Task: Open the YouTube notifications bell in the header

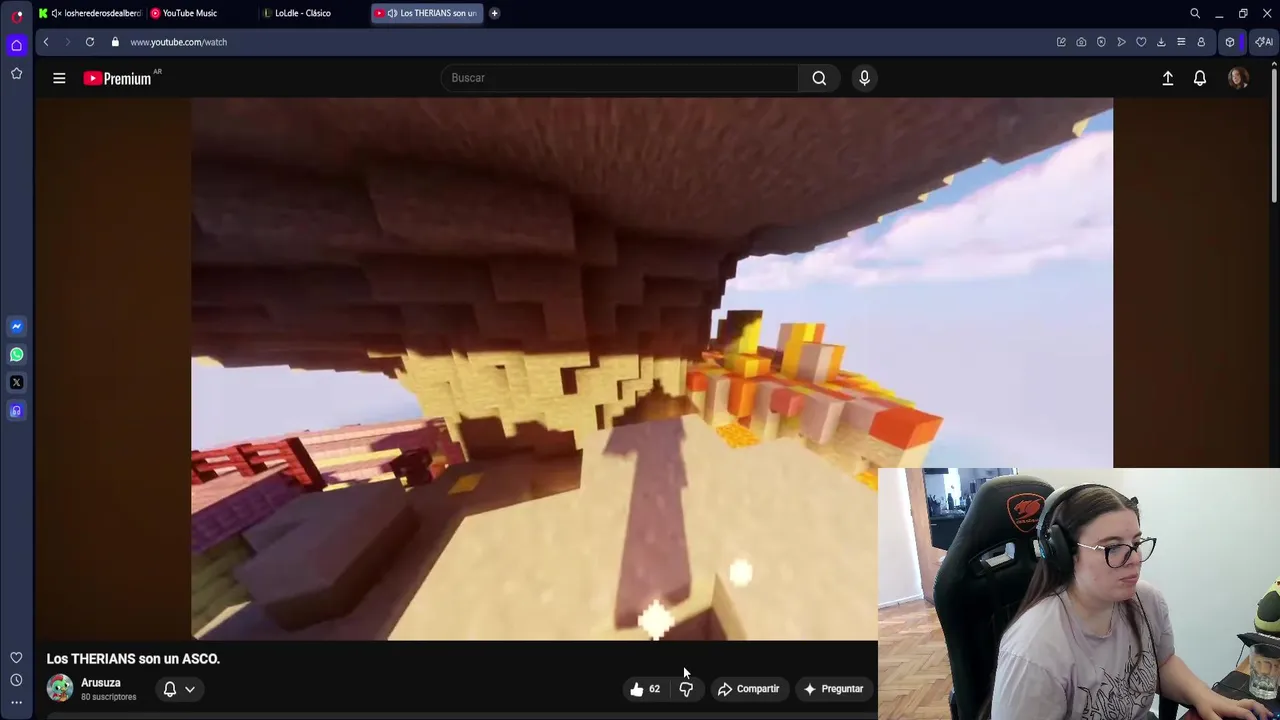Action: pos(1200,78)
